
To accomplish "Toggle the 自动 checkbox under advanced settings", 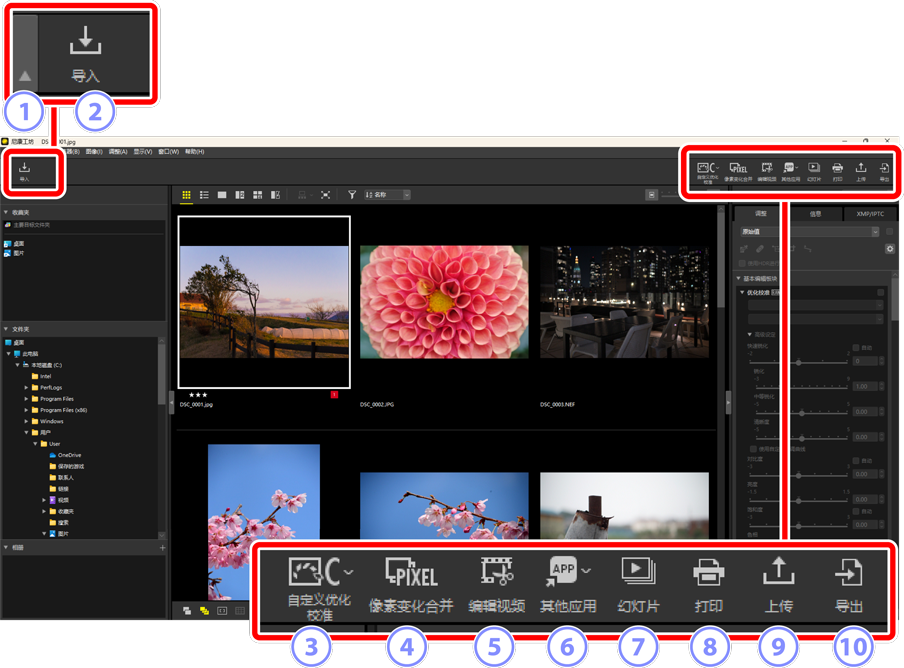I will tap(856, 348).
